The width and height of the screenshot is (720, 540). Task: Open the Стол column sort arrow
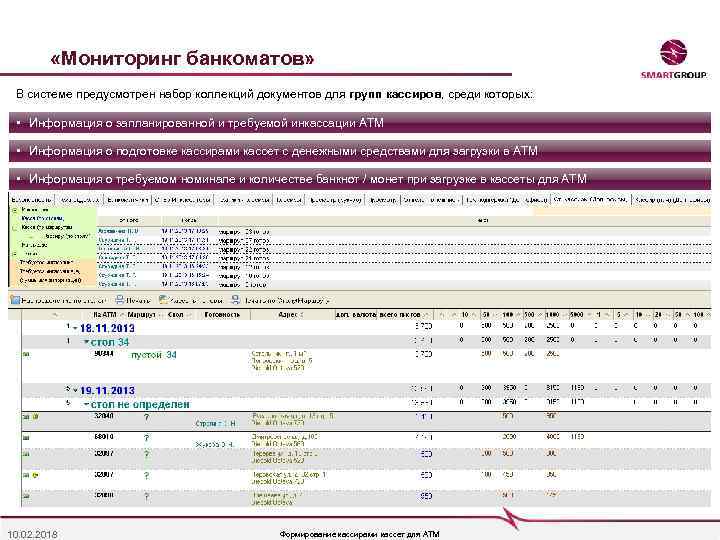[188, 315]
